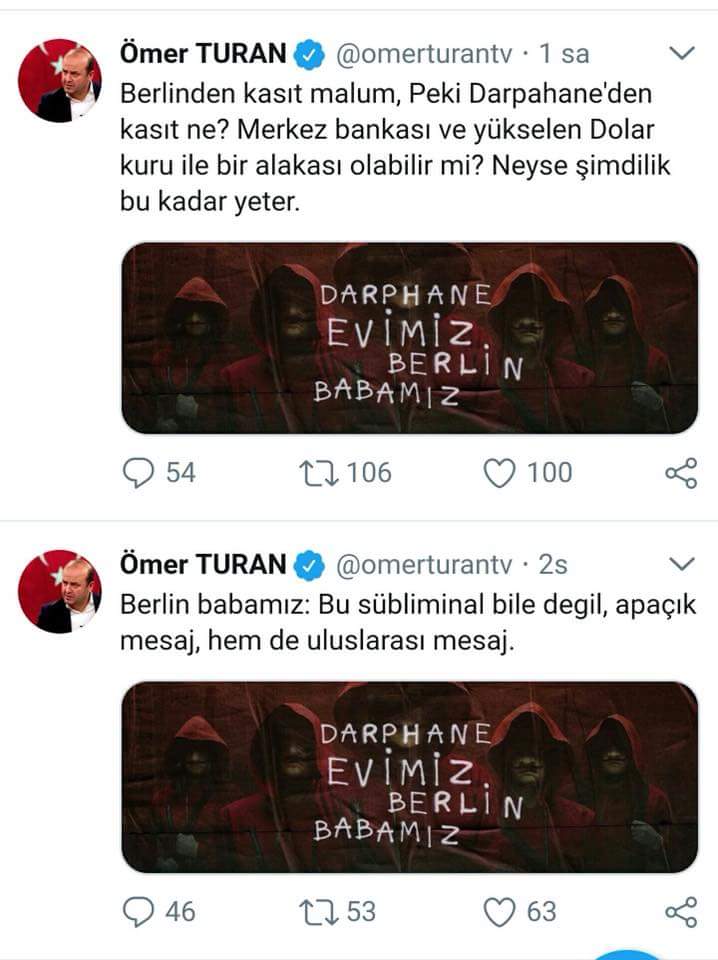Open the '1 sa' timestamp link
The height and width of the screenshot is (960, 718).
[x=565, y=53]
